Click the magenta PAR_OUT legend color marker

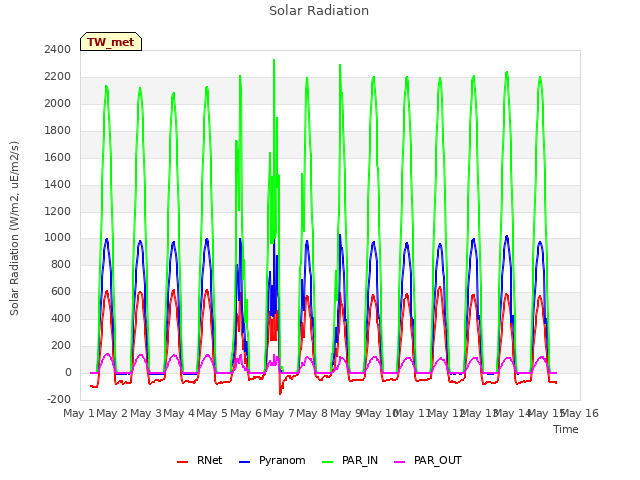[x=400, y=462]
